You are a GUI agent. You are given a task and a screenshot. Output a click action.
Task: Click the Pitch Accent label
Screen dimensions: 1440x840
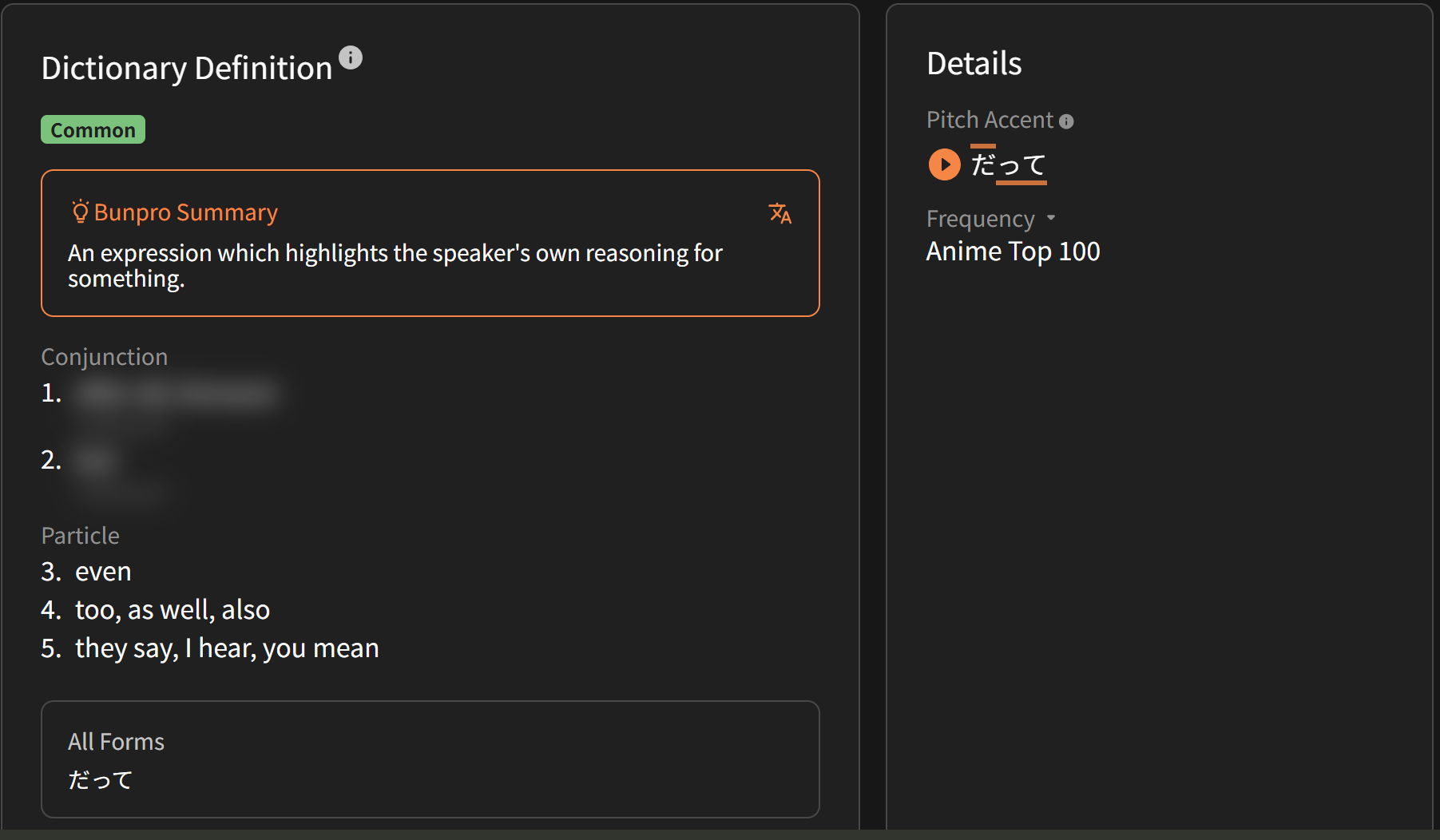coord(990,120)
